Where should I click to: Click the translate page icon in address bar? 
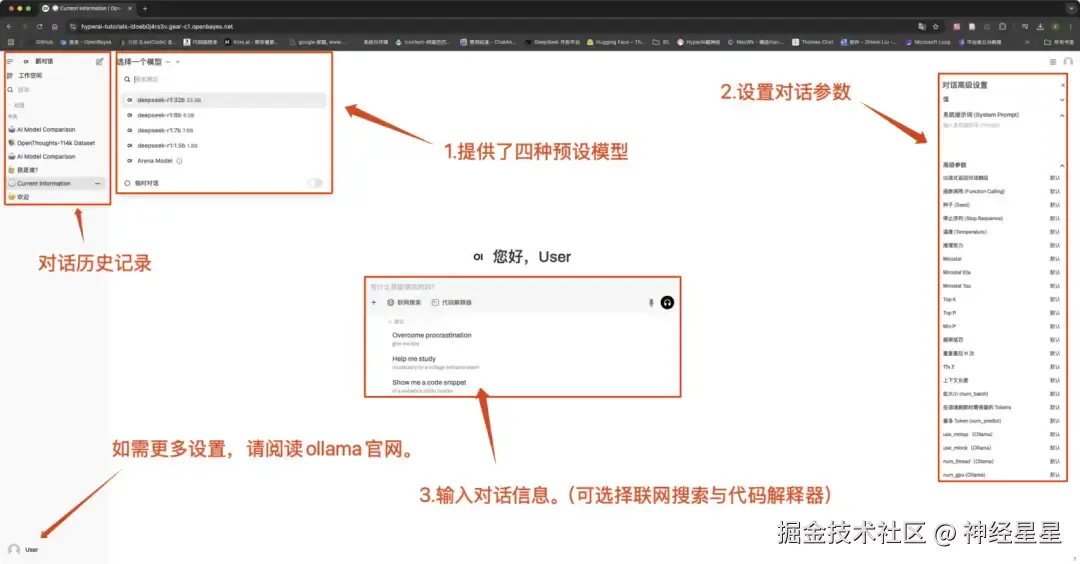coord(922,26)
